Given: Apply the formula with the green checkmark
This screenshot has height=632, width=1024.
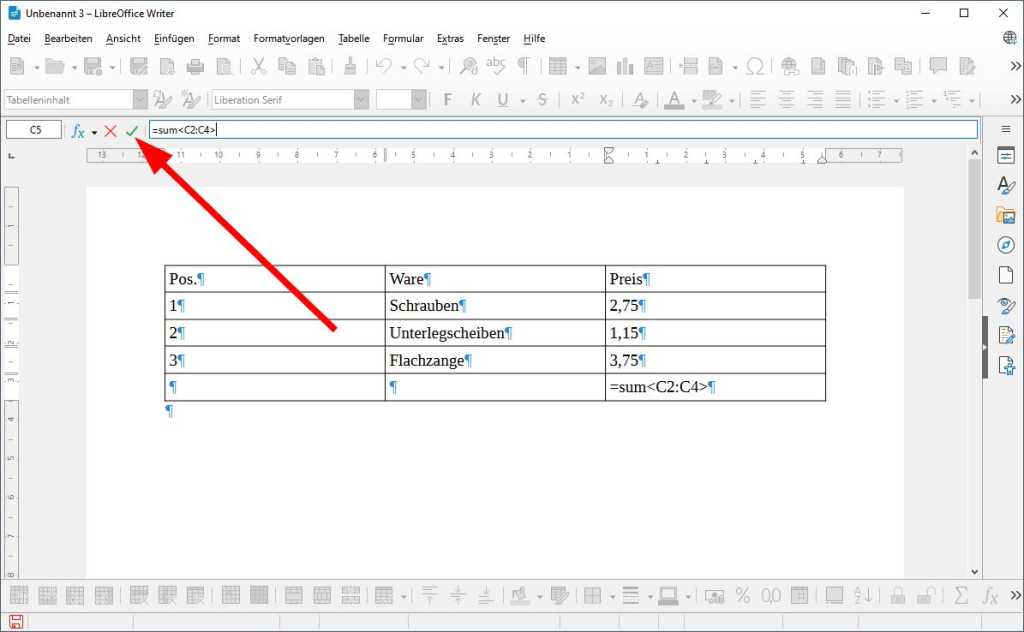Looking at the screenshot, I should 131,130.
